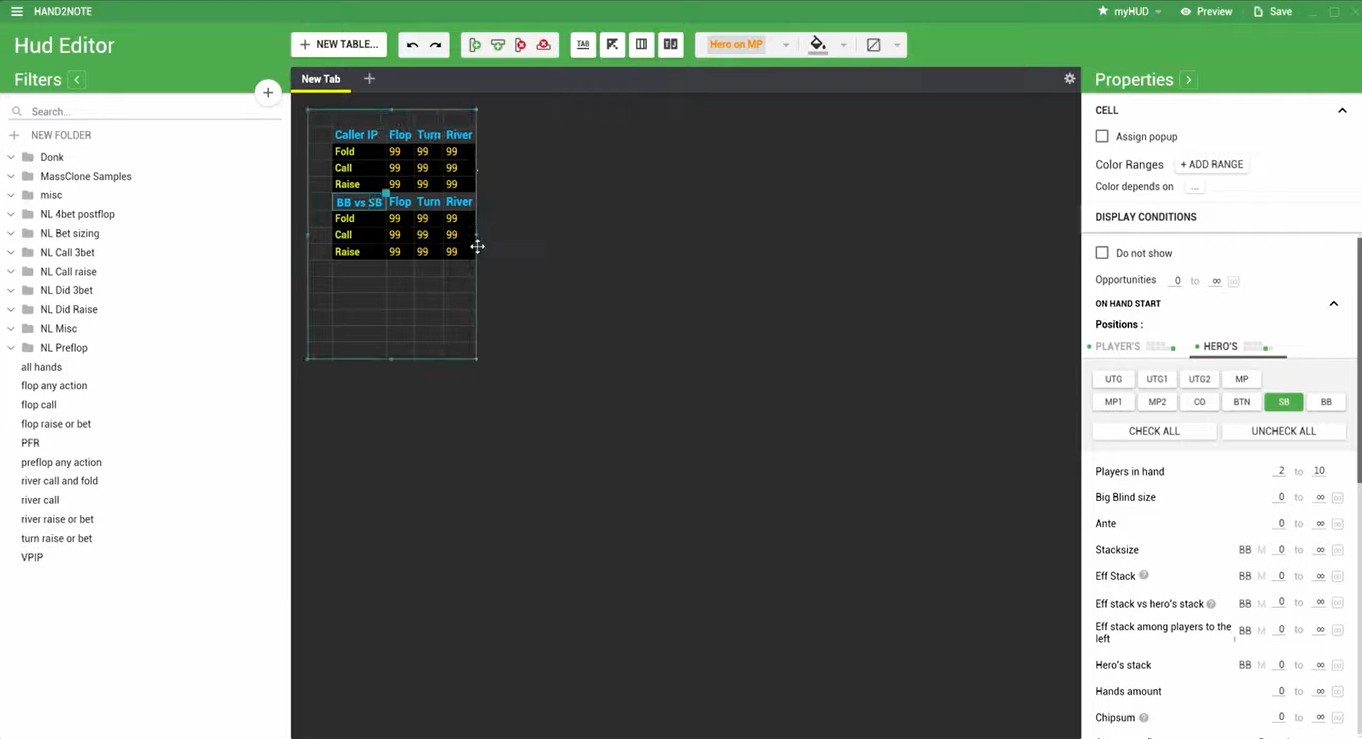The image size is (1362, 739).
Task: Click infinity toggle icon in Ante row
Action: pyautogui.click(x=1337, y=524)
